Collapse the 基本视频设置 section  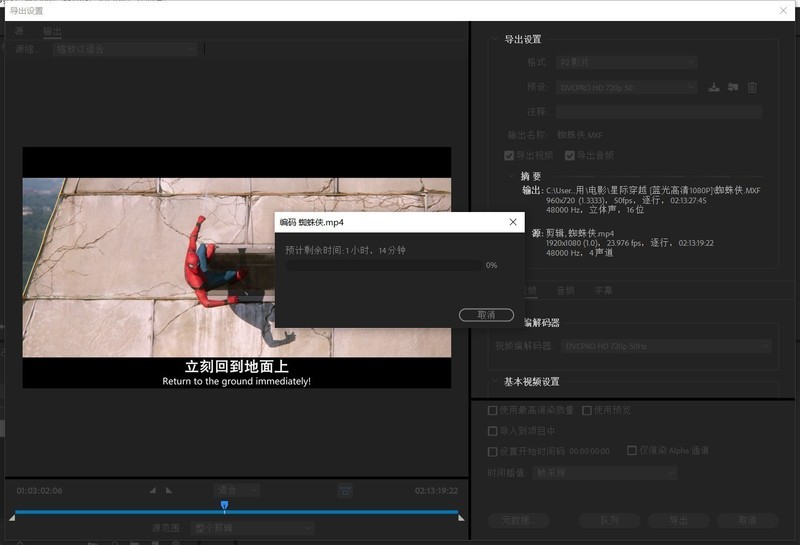click(494, 381)
